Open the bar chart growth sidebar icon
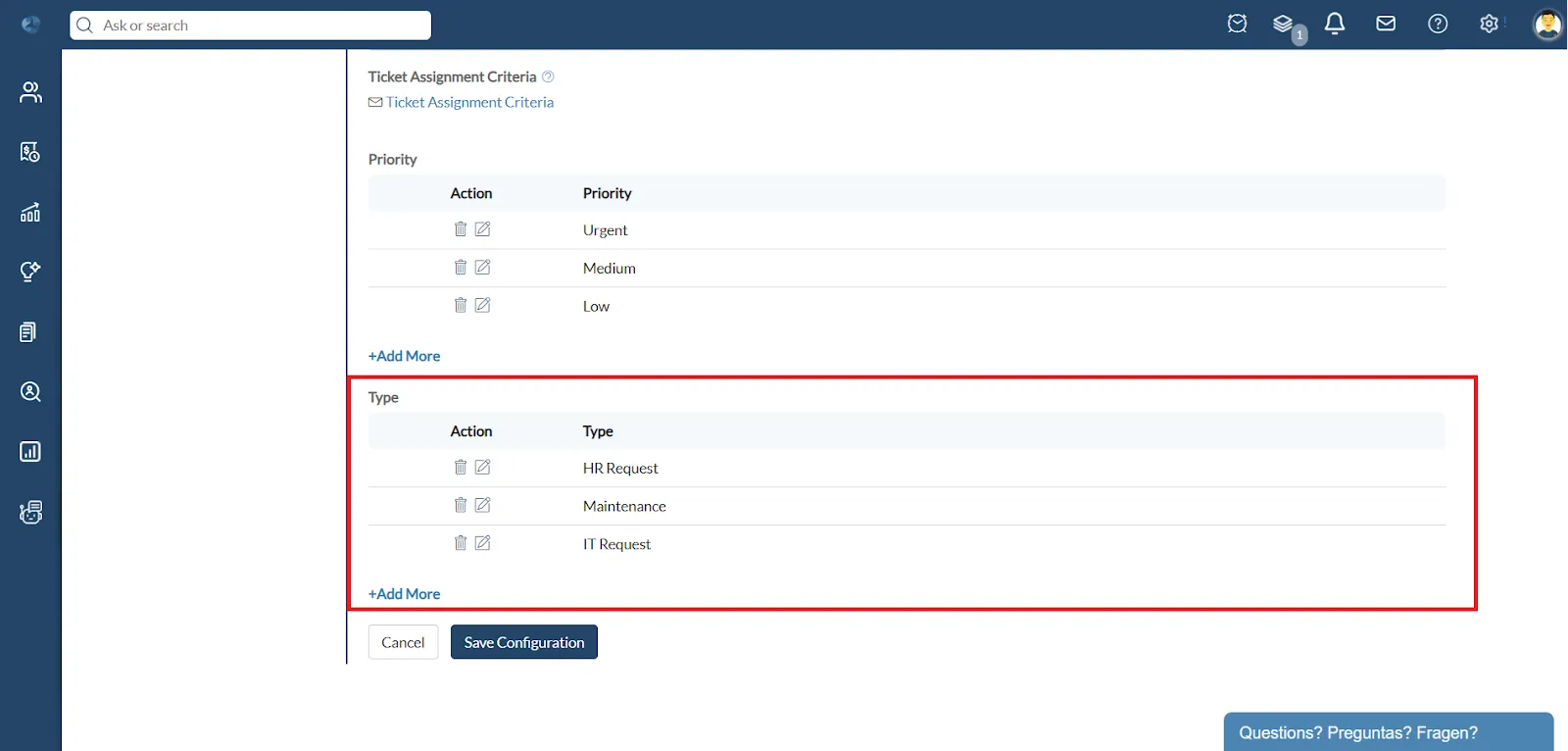Screen dimensions: 1568x751 click(30, 212)
